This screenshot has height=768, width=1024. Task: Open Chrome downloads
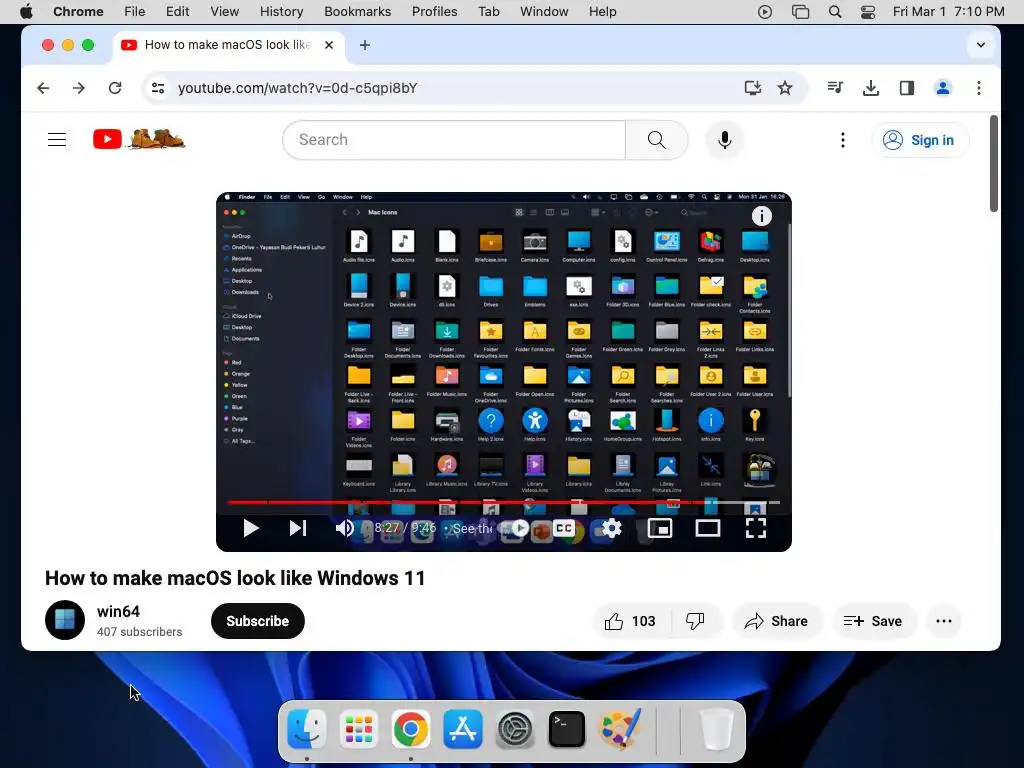point(871,88)
